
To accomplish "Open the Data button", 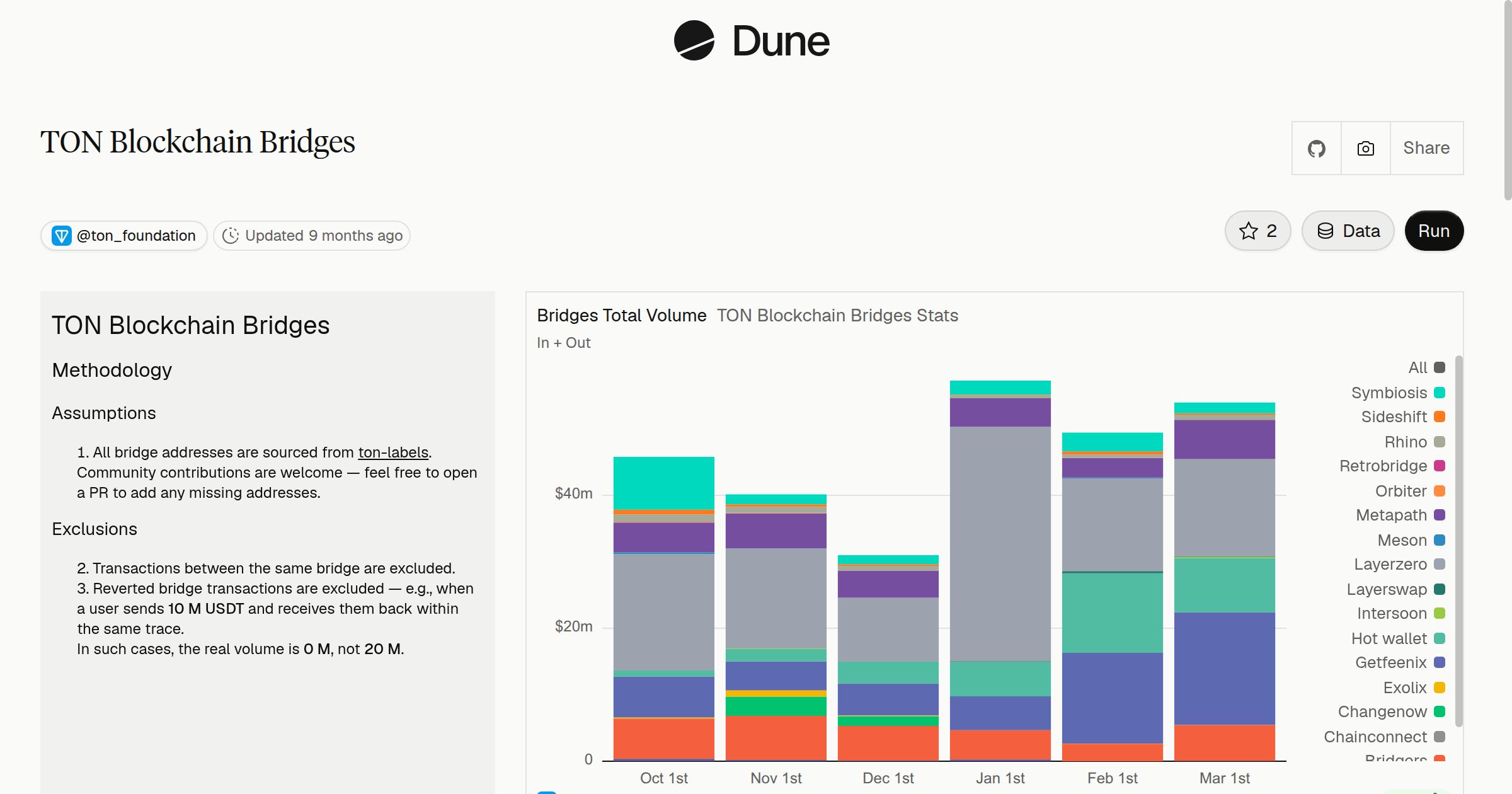I will [x=1348, y=231].
